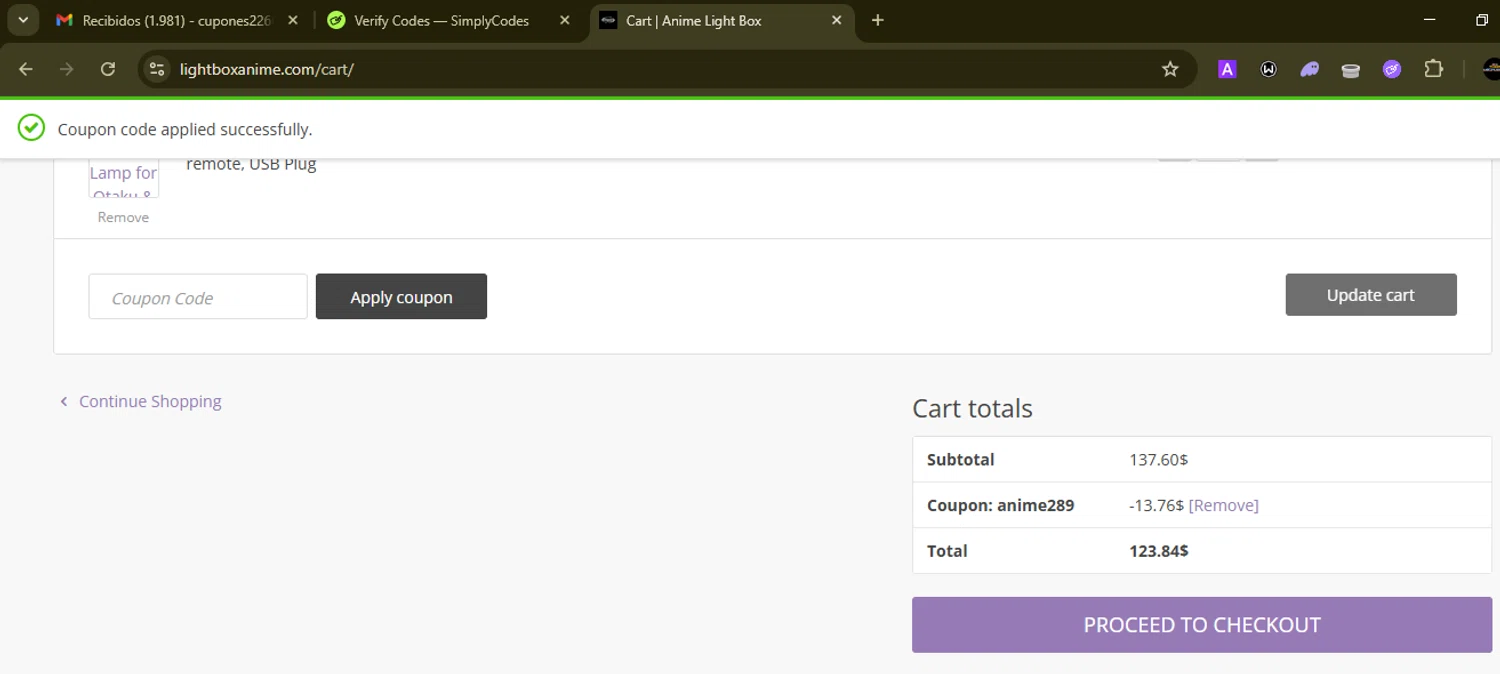Open the circular W extension icon
The width and height of the screenshot is (1500, 674).
pyautogui.click(x=1268, y=69)
